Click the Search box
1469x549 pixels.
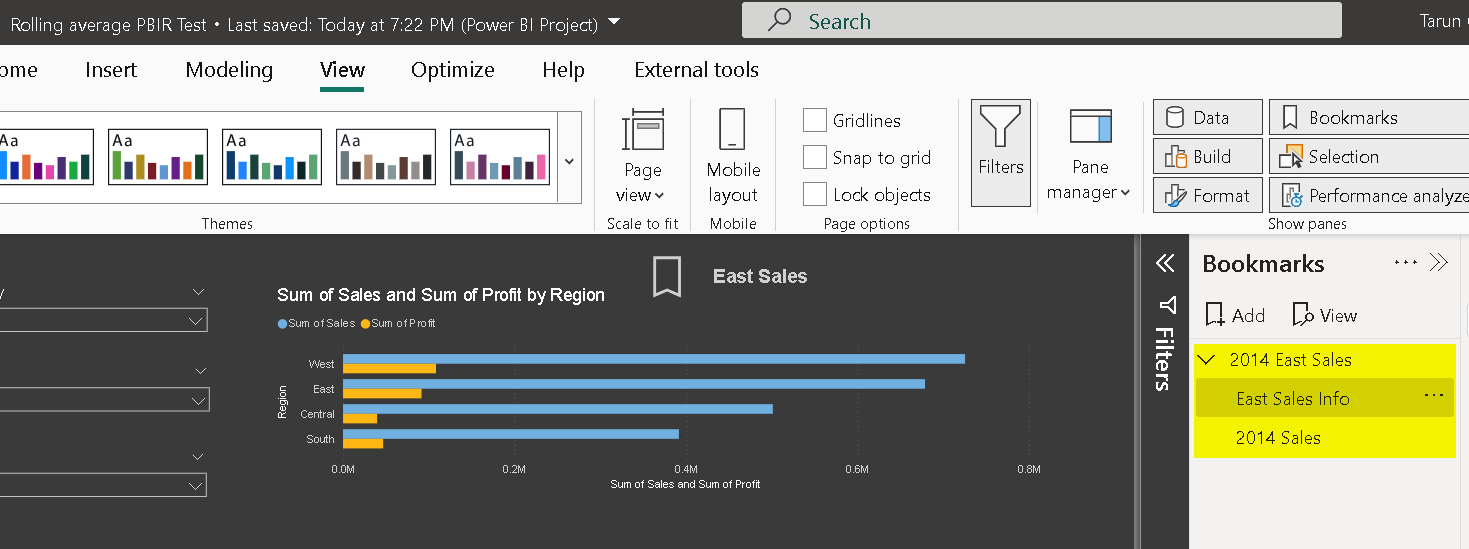(x=1040, y=21)
